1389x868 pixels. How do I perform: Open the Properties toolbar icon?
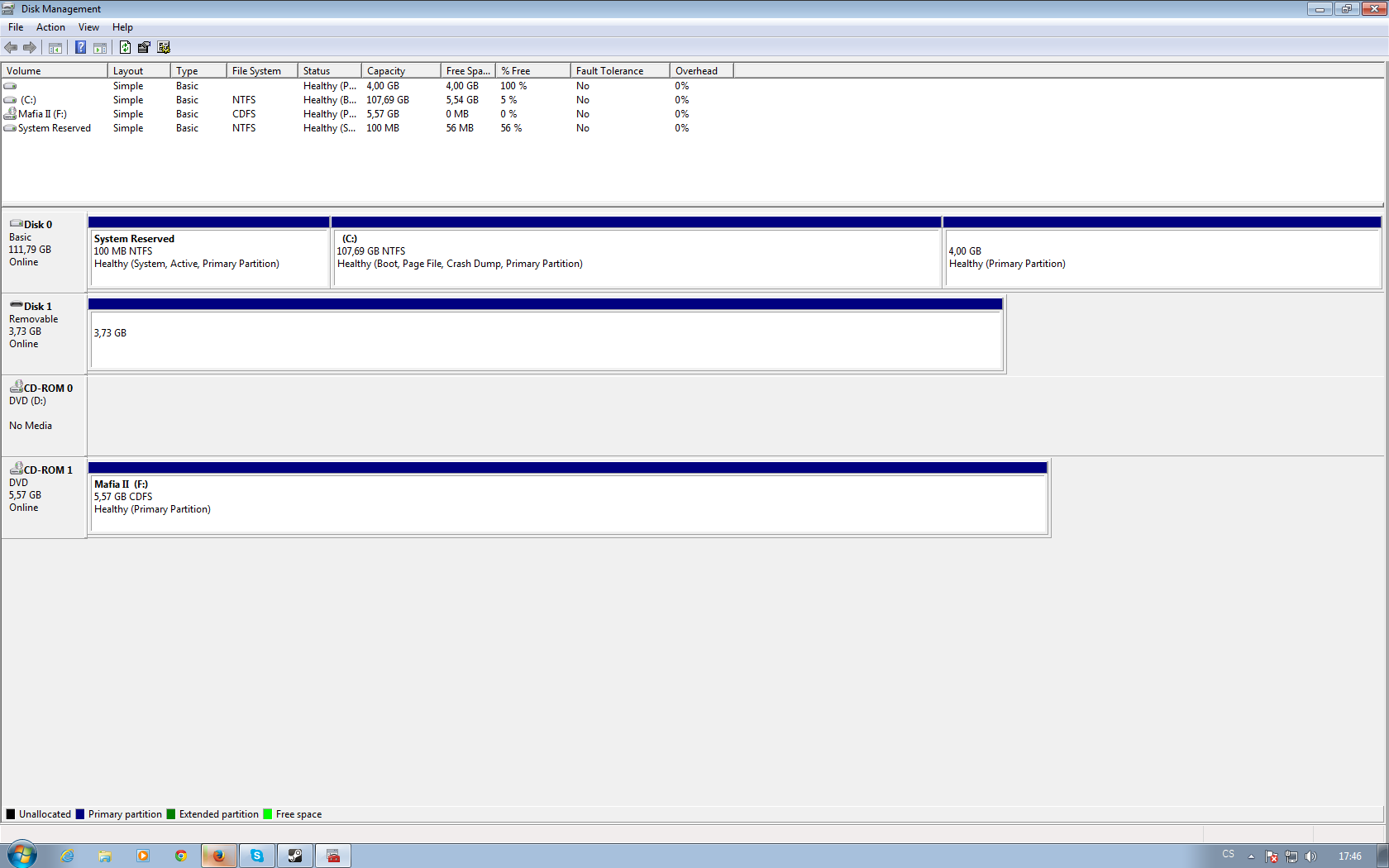click(x=144, y=48)
